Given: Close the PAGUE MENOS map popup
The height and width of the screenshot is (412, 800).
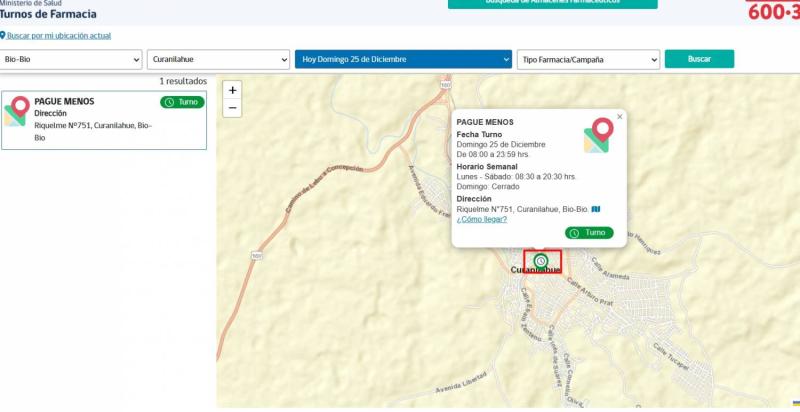Looking at the screenshot, I should click(x=619, y=116).
